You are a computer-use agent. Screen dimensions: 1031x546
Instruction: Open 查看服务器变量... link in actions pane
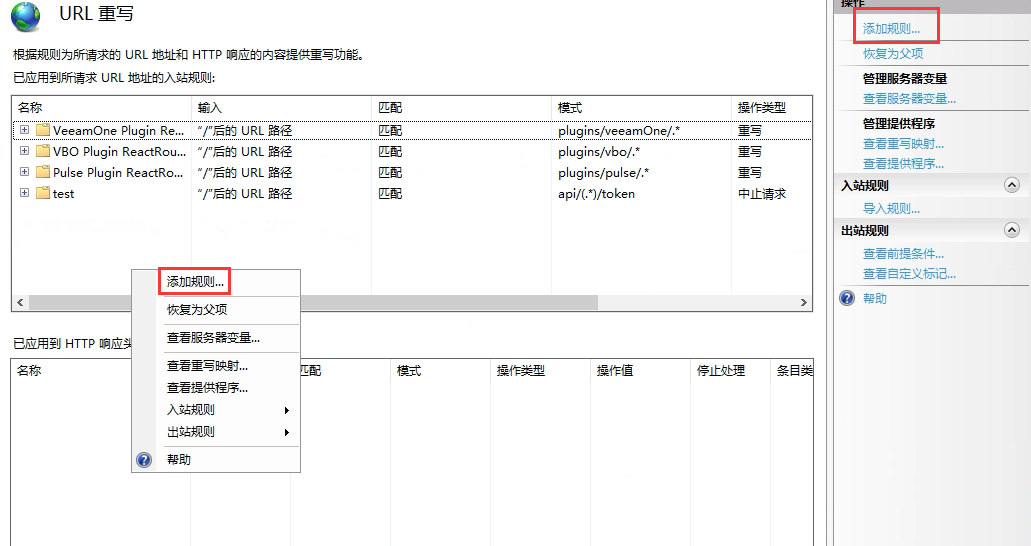[909, 99]
